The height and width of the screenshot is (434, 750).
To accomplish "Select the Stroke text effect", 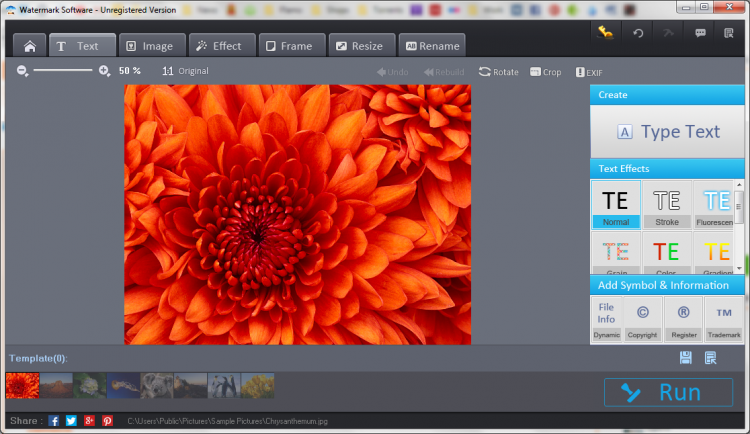I will tap(666, 205).
